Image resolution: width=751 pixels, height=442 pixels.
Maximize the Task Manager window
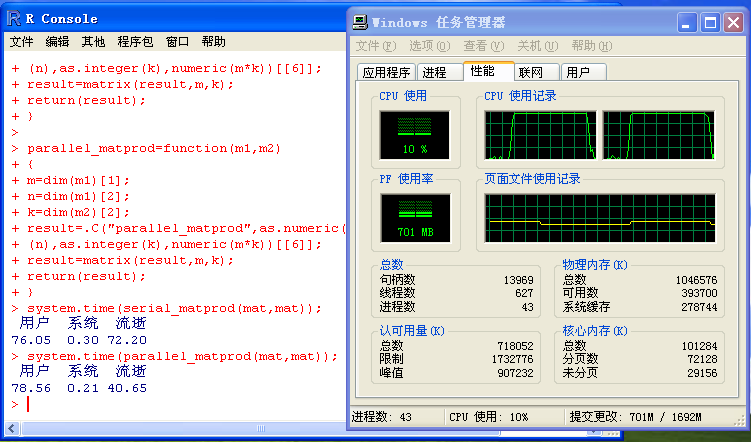709,22
